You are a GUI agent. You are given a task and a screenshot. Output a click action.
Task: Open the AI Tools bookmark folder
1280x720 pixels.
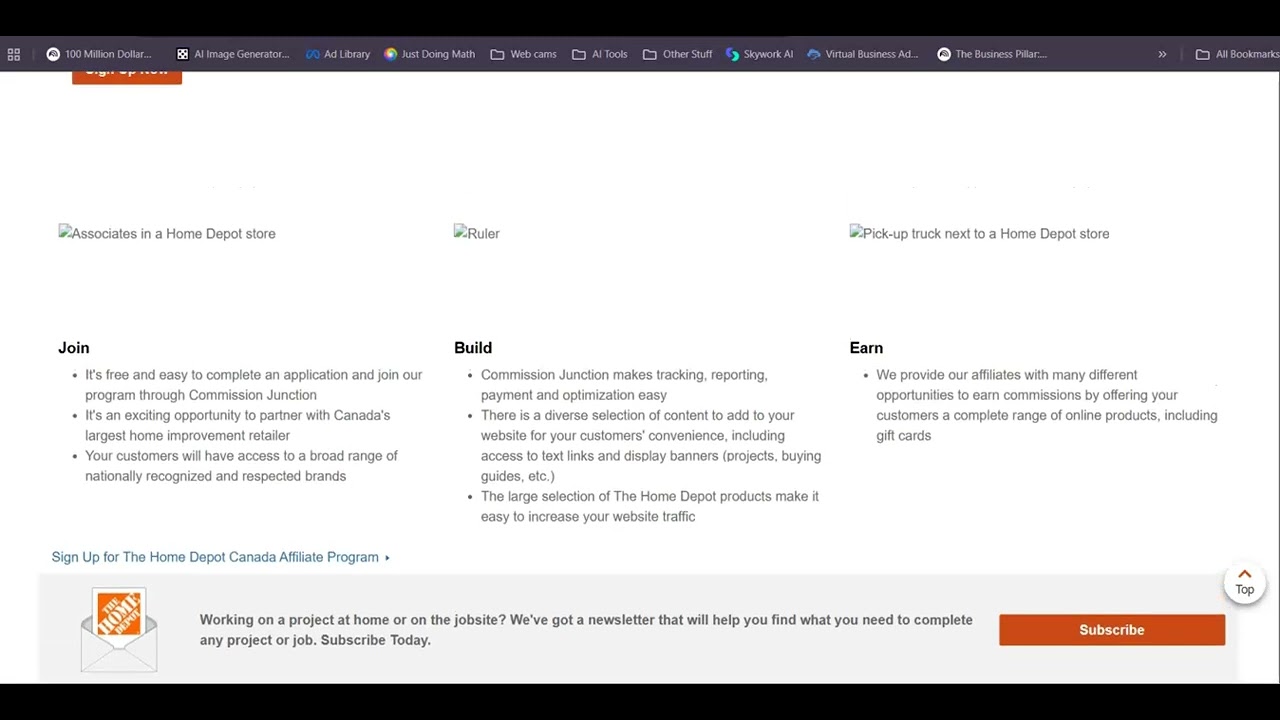click(x=600, y=54)
